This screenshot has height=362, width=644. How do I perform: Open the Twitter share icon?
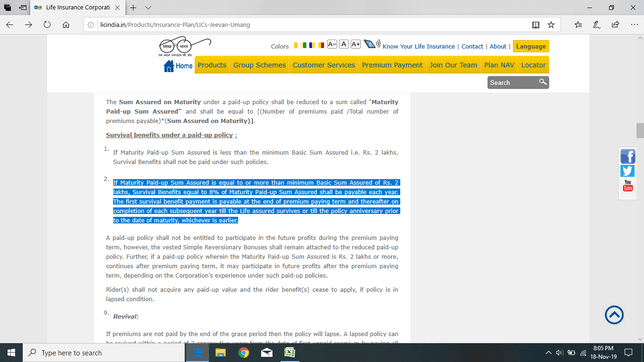tap(628, 171)
